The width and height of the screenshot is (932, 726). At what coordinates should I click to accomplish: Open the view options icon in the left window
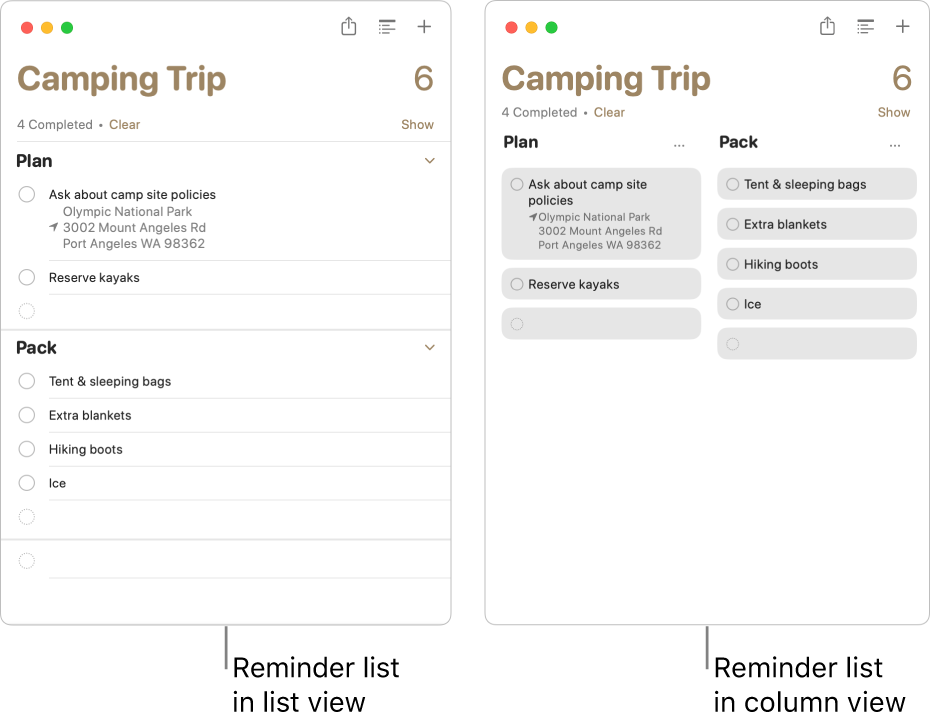point(387,27)
